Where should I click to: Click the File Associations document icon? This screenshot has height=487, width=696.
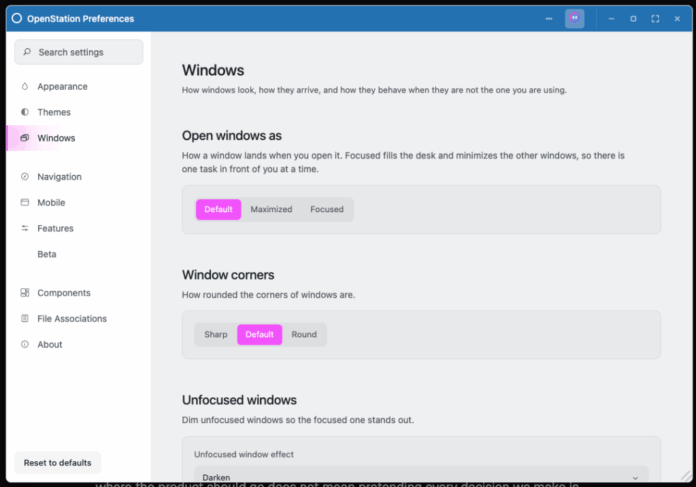(25, 318)
